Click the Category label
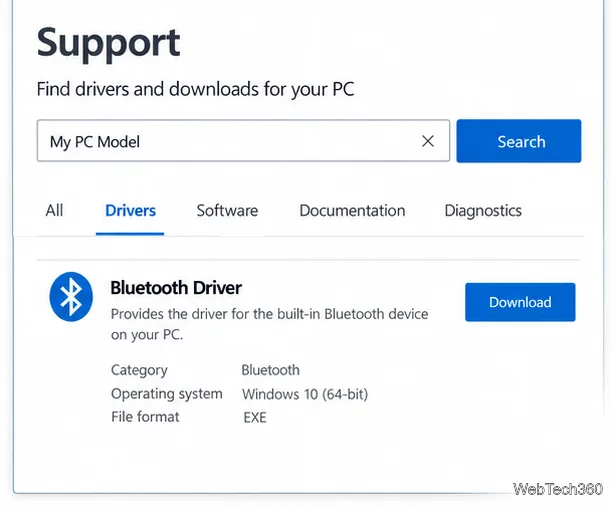Image resolution: width=616 pixels, height=510 pixels. (139, 371)
